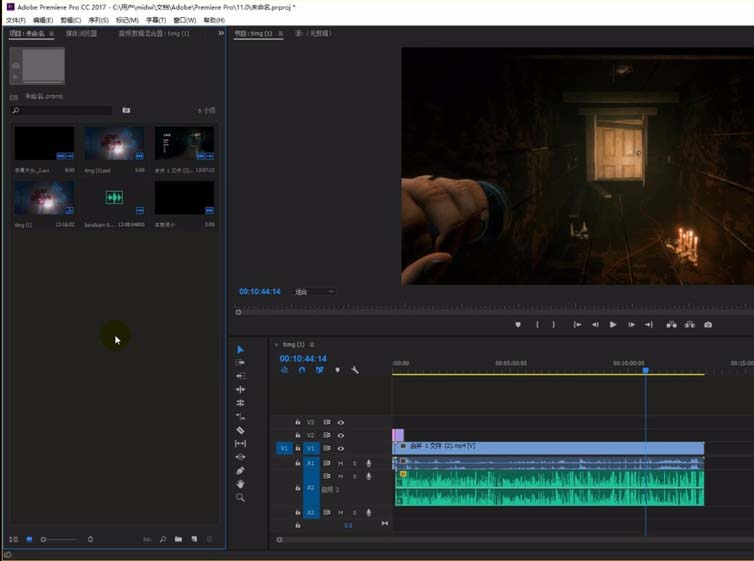Toggle lock on track V3
This screenshot has height=561, width=754.
coord(298,422)
